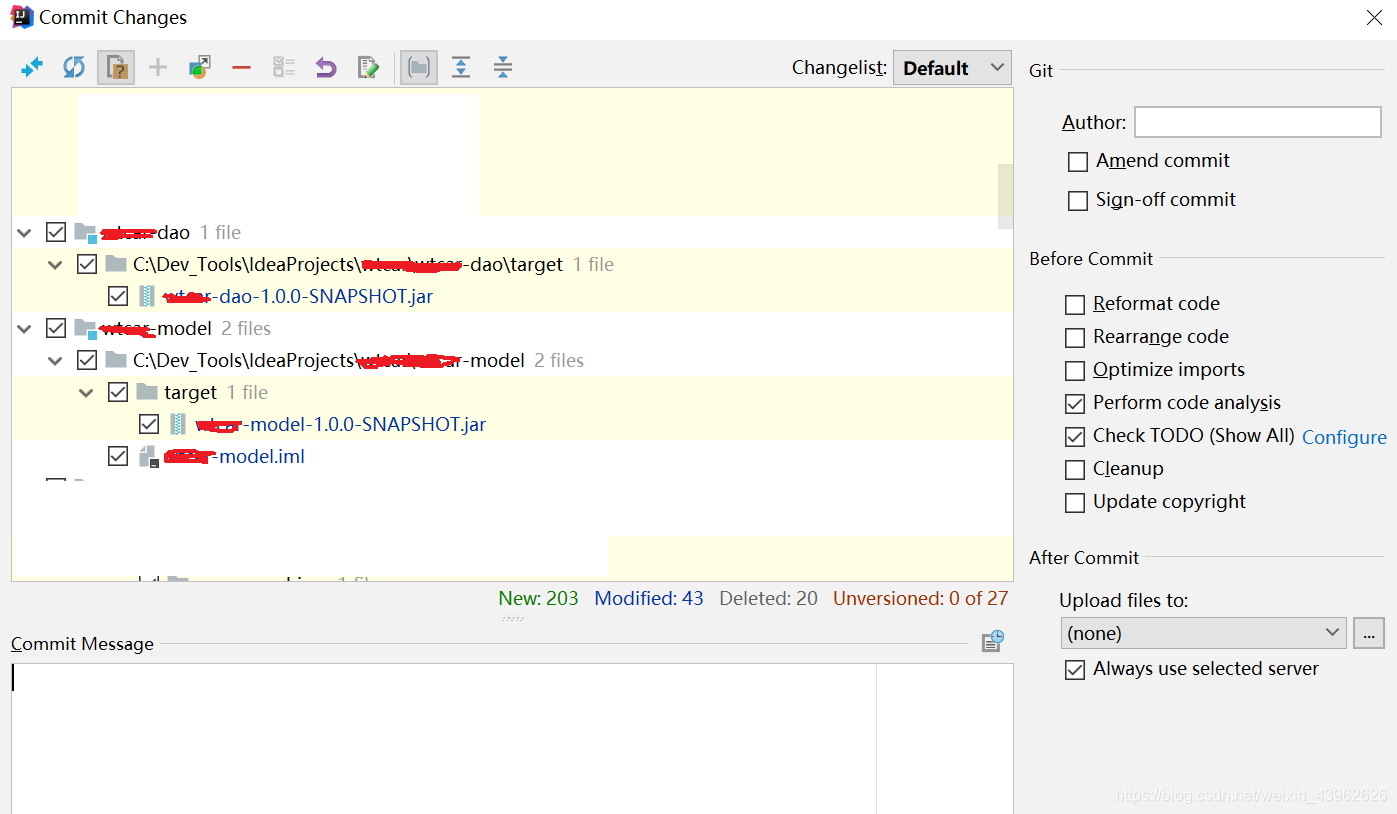Screen dimensions: 1397x814
Task: Enable Sign-off commit checkbox
Action: (1077, 201)
